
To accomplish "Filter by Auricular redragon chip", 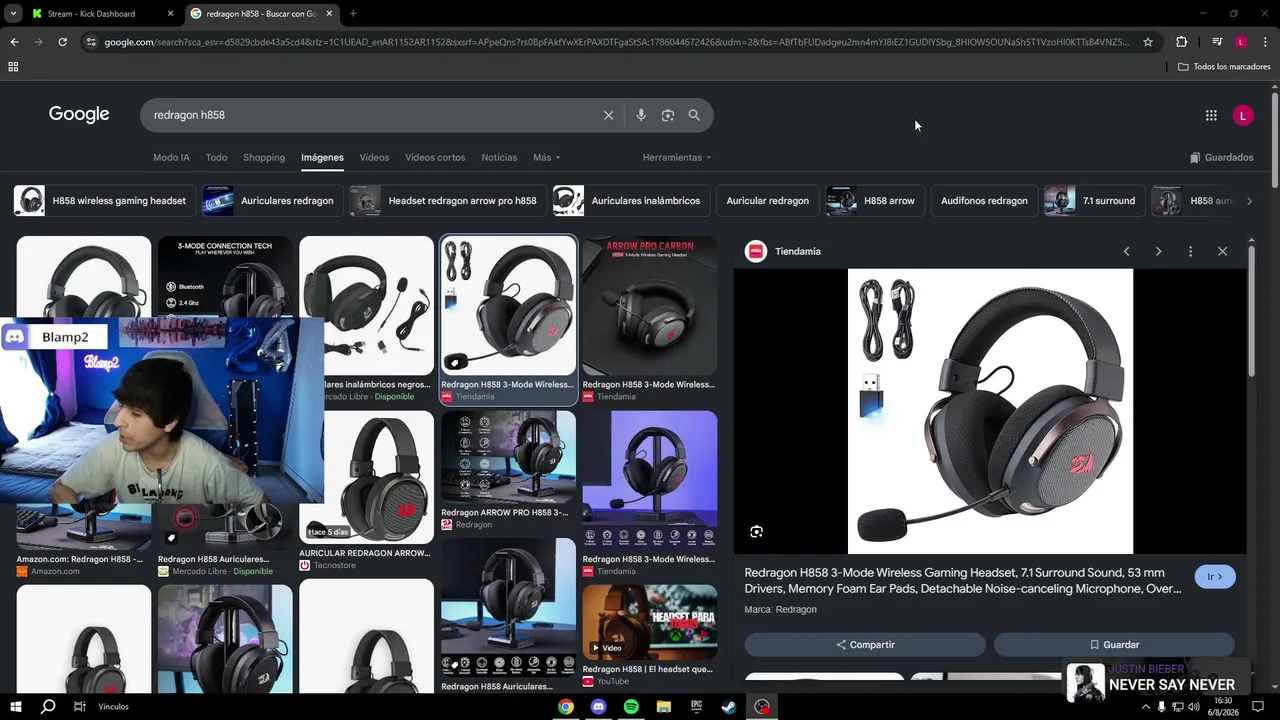I will tap(767, 201).
